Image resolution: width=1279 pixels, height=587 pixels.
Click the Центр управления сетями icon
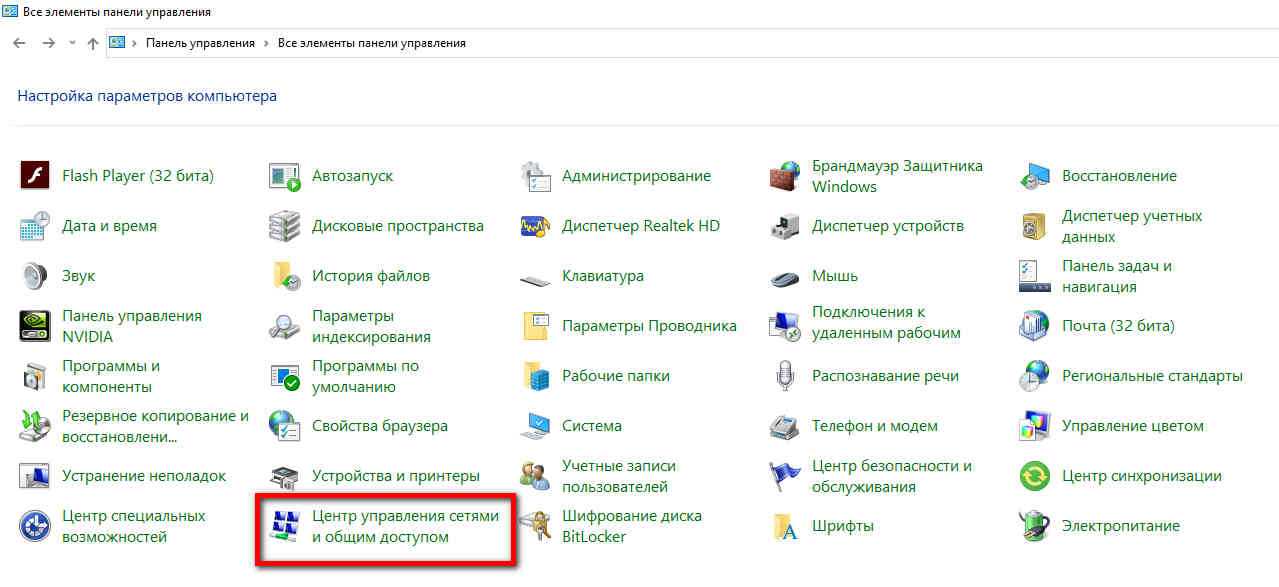[285, 526]
